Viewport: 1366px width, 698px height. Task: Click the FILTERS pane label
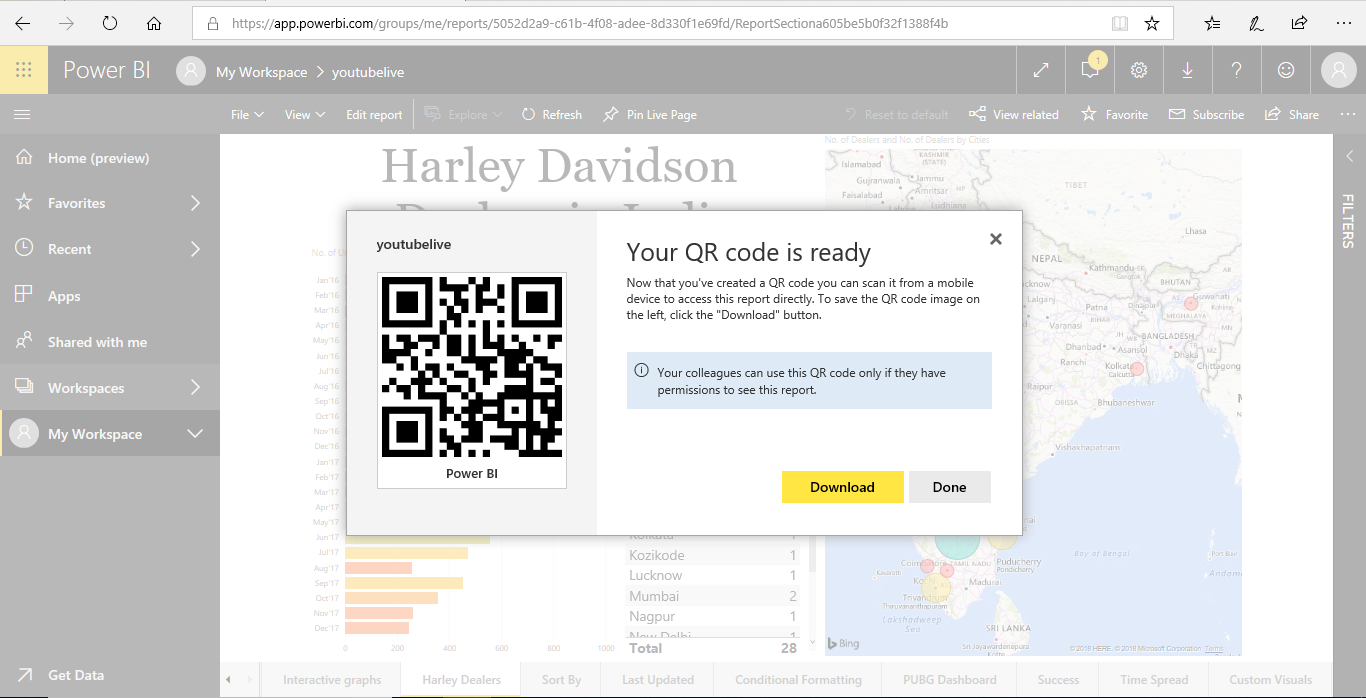[x=1348, y=221]
